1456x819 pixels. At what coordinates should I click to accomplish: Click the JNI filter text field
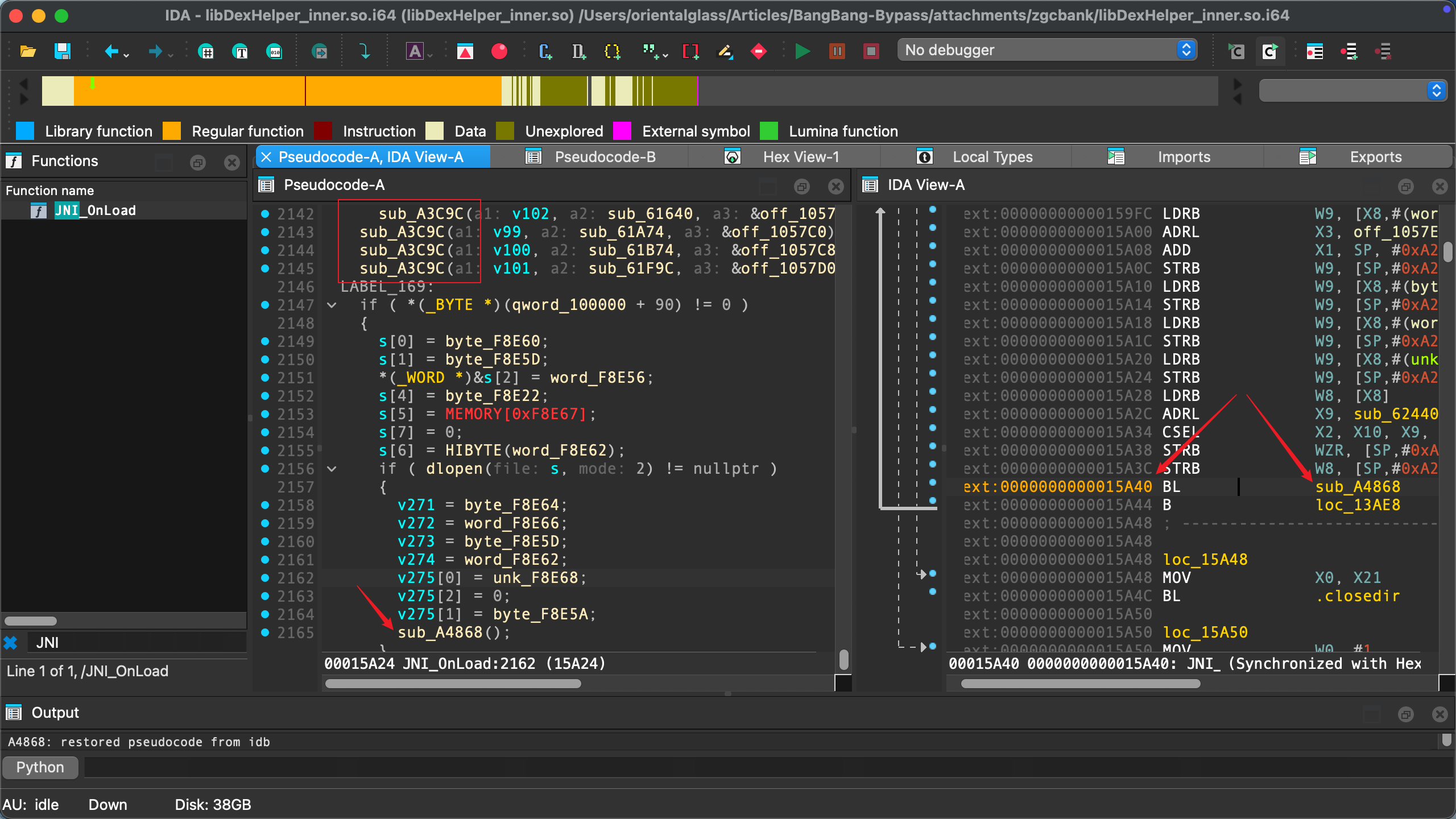[136, 643]
